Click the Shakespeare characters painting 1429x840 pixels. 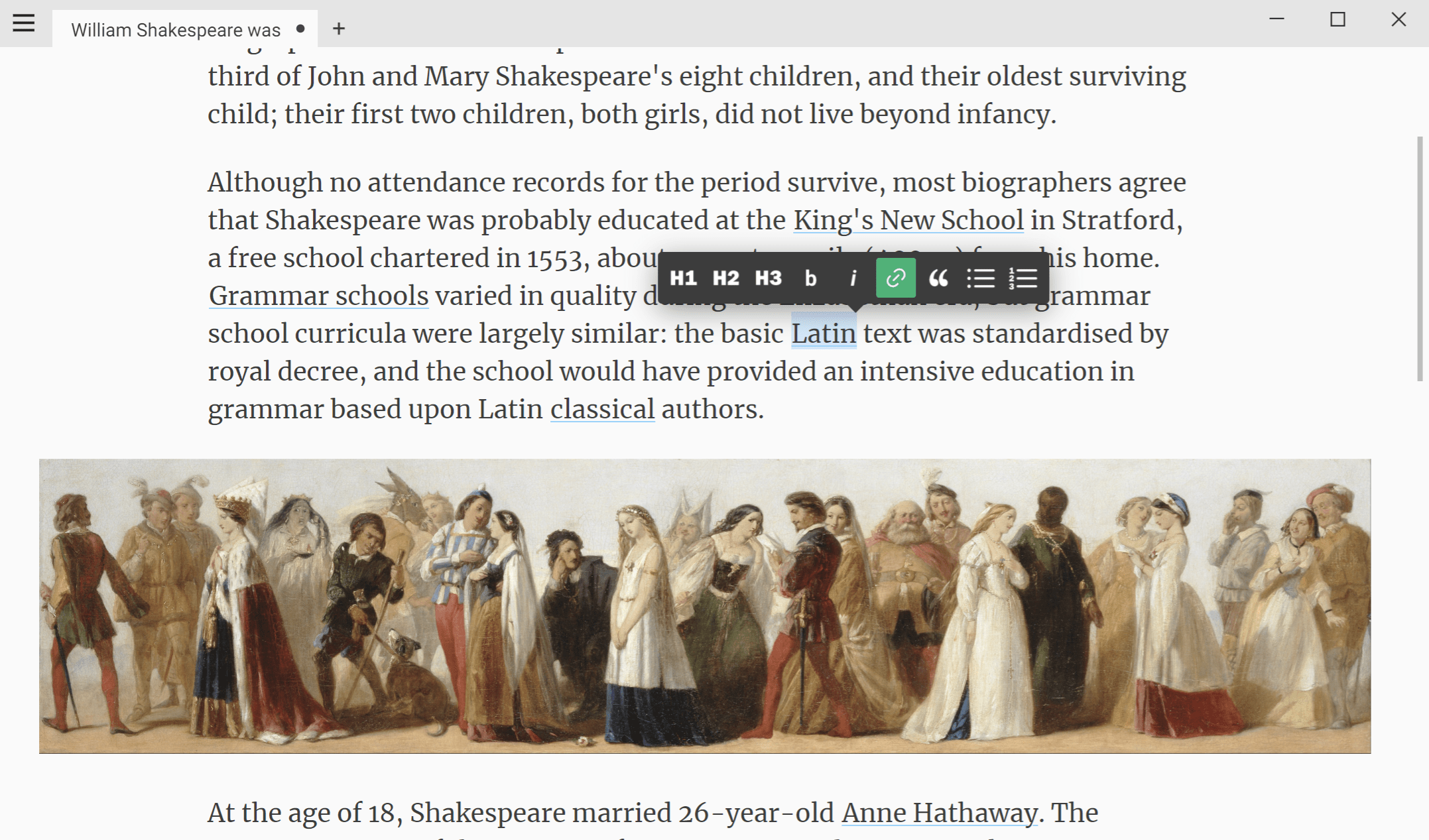coord(704,606)
